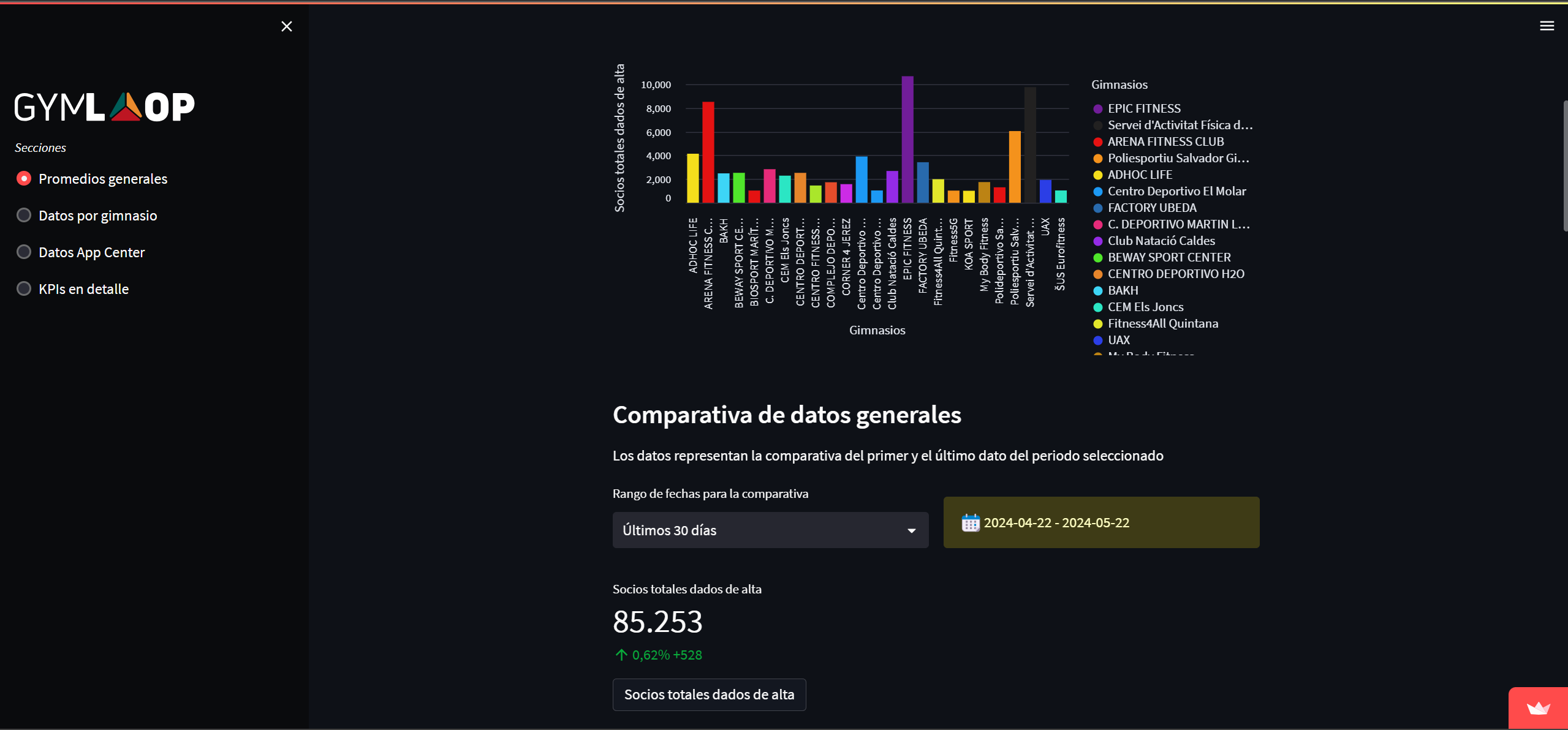Screen dimensions: 1568x730
Task: Click the blue Centro Deportivo bar
Action: tap(862, 180)
